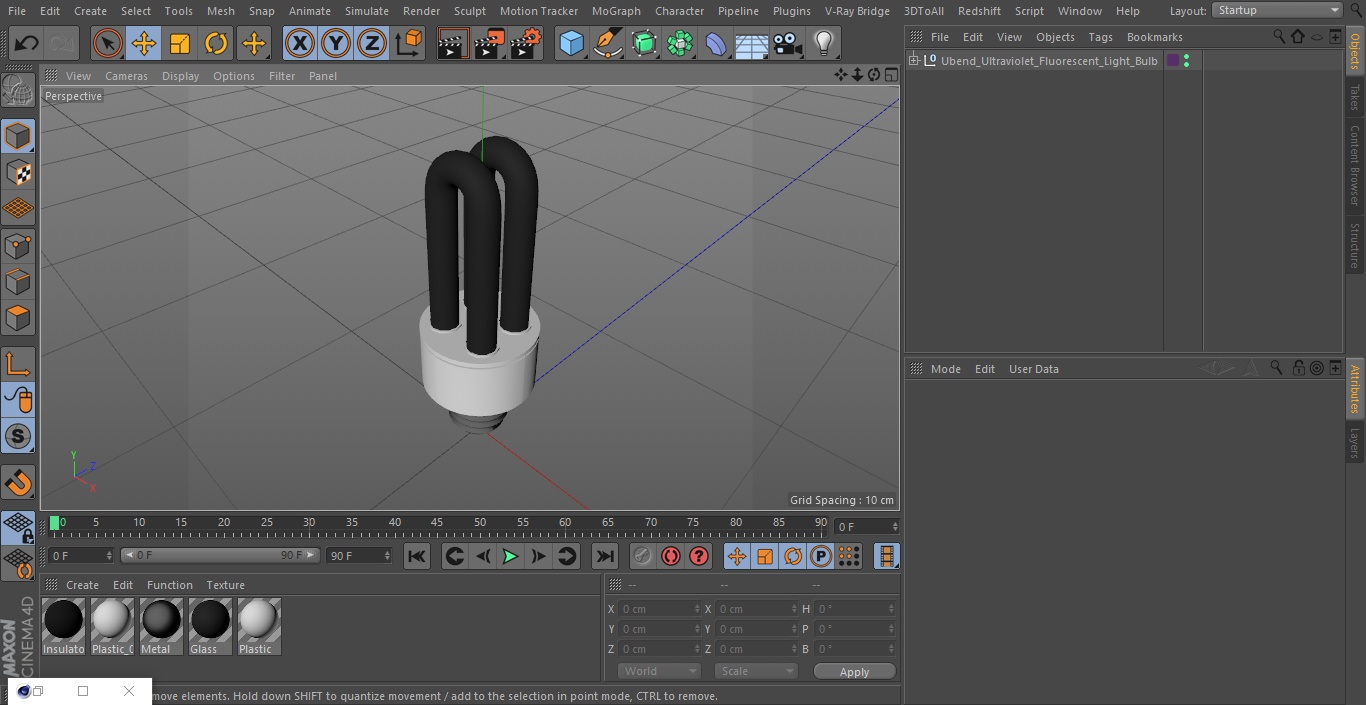
Task: Open Edit Render Settings
Action: pyautogui.click(x=526, y=43)
